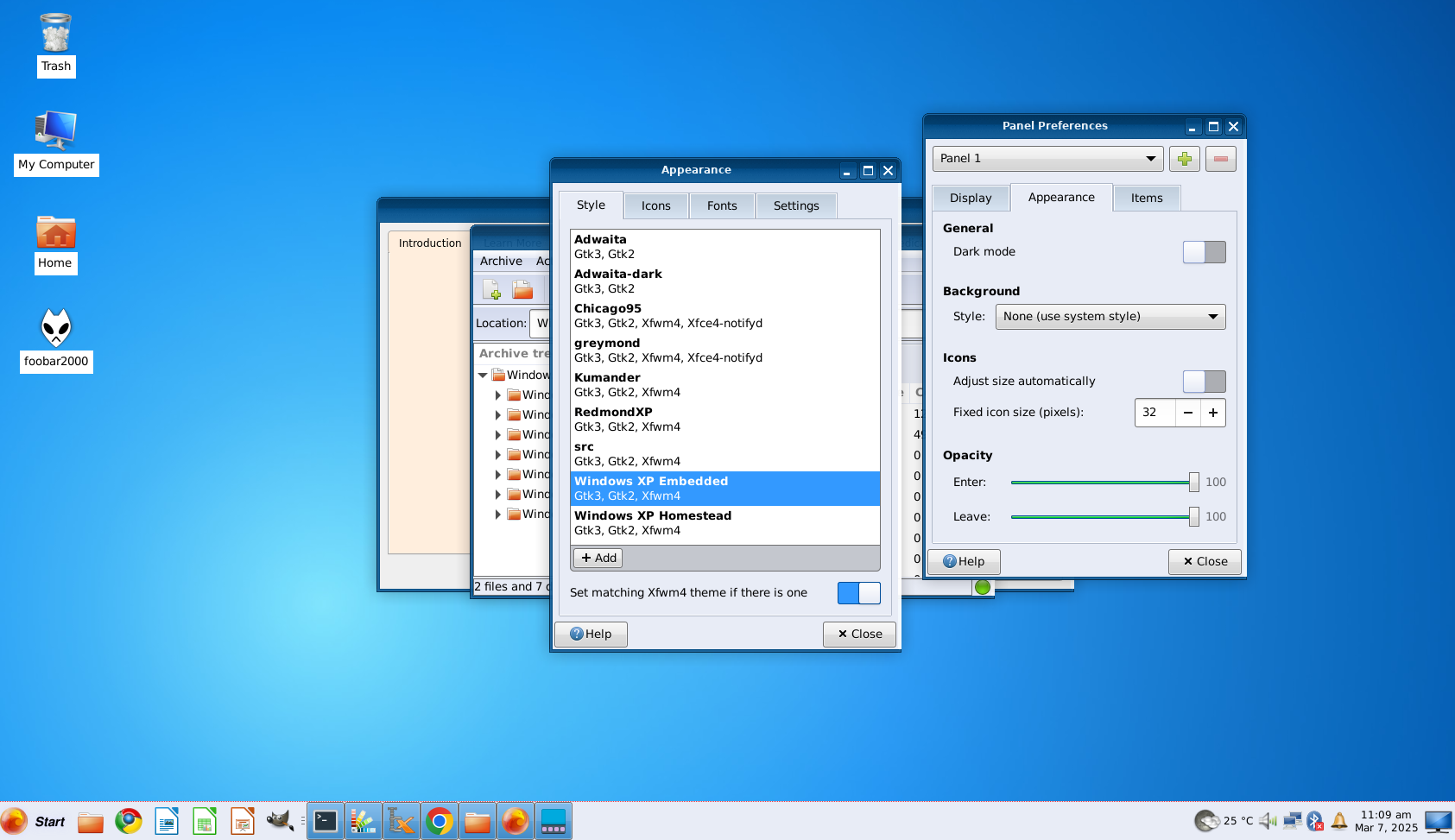Image resolution: width=1455 pixels, height=840 pixels.
Task: Click Add button under theme list
Action: pos(598,559)
